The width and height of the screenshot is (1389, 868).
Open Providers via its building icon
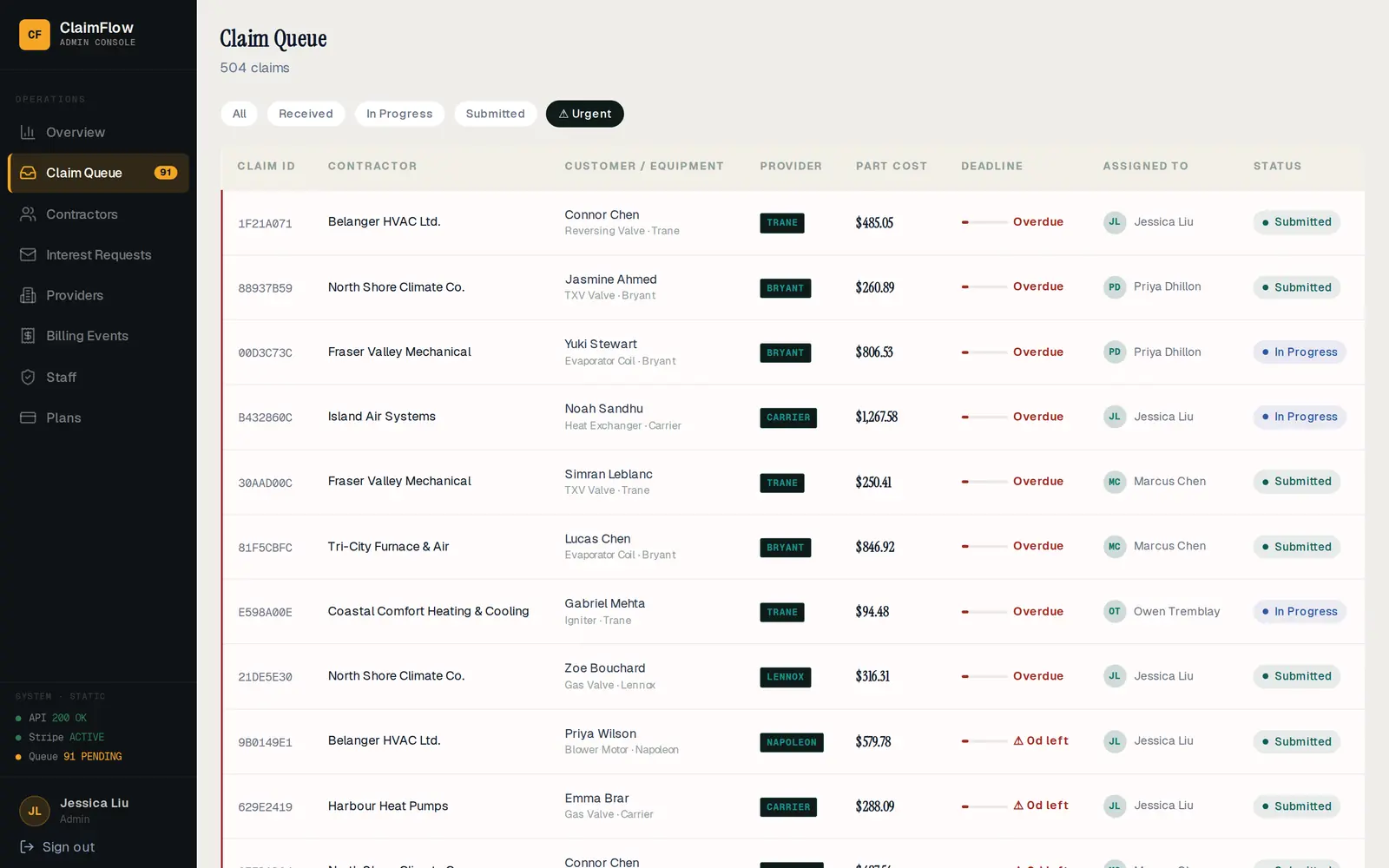28,295
